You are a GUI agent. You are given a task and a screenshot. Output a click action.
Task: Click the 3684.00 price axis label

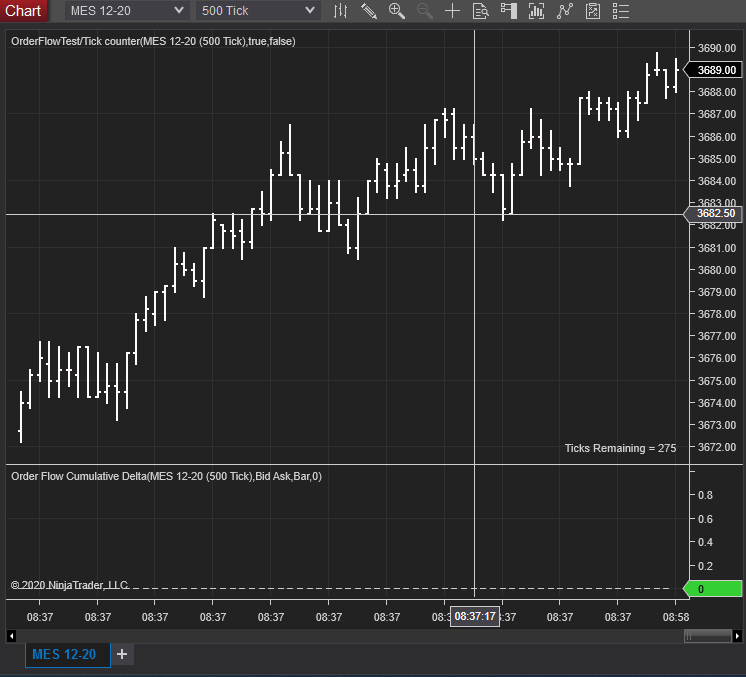click(717, 181)
